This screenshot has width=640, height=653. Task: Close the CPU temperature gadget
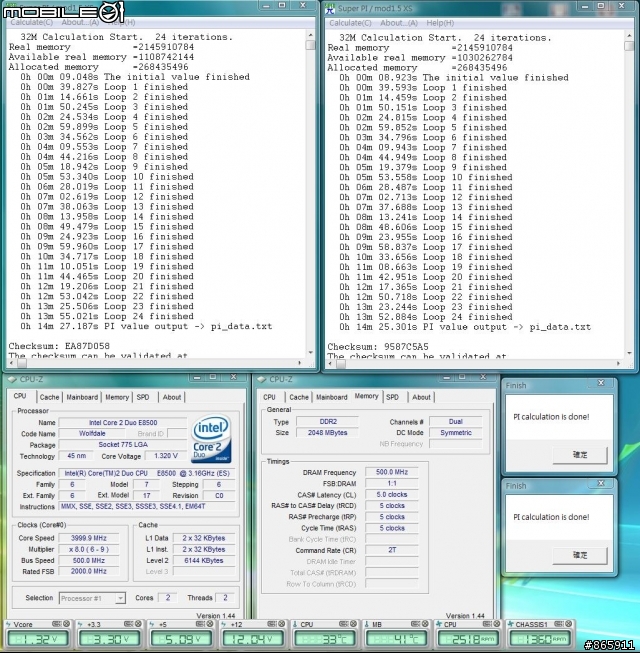click(x=354, y=624)
